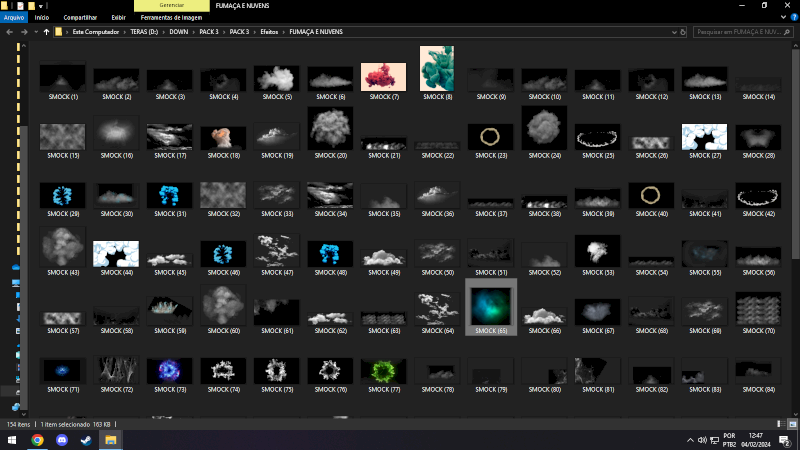Image resolution: width=800 pixels, height=450 pixels.
Task: Launch Steam from the taskbar
Action: point(86,439)
